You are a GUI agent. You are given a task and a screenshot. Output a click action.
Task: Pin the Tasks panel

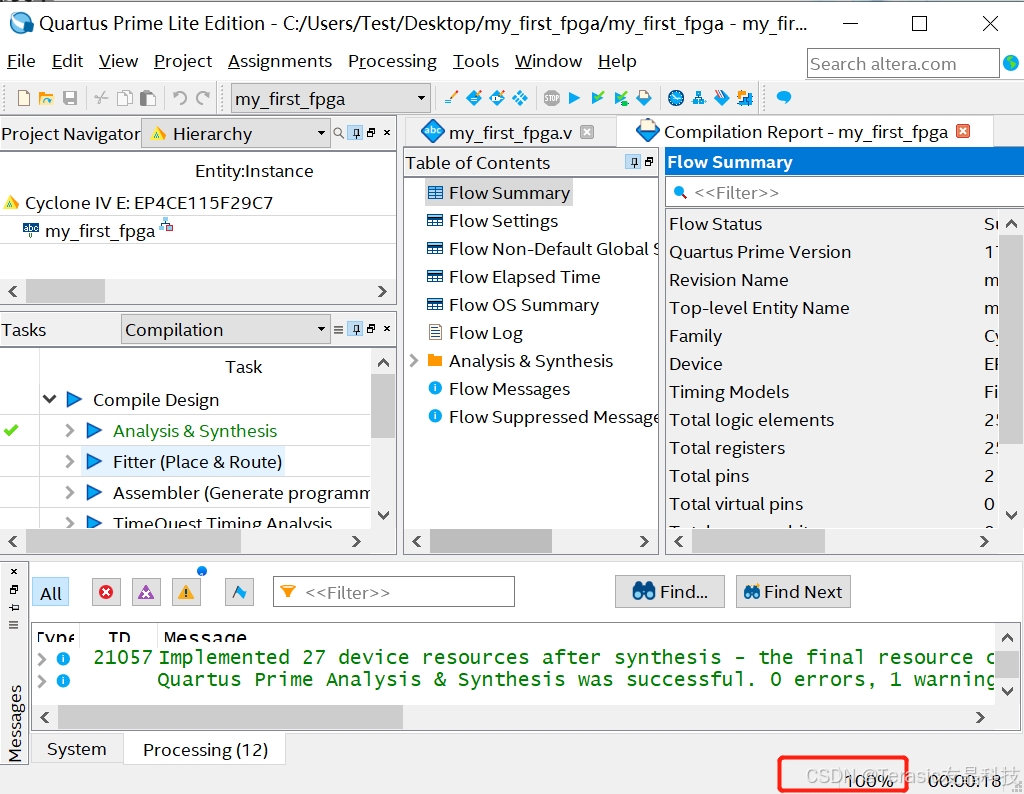(355, 329)
